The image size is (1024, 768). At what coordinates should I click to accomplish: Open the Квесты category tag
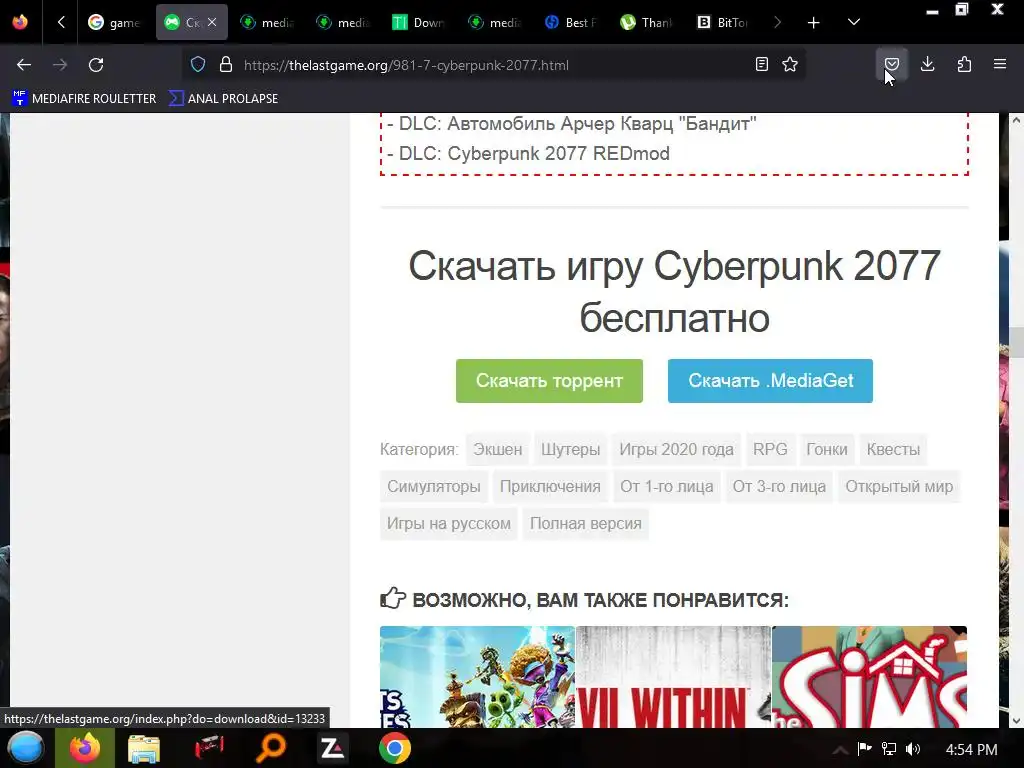pos(893,449)
